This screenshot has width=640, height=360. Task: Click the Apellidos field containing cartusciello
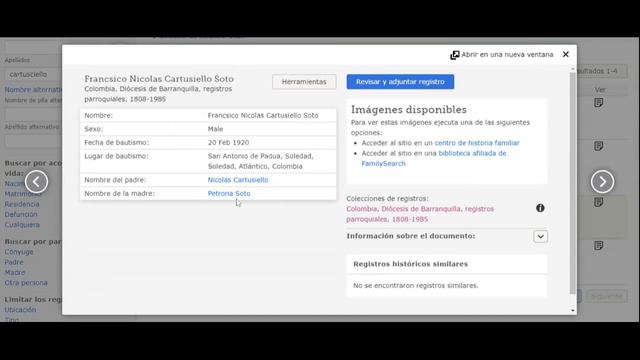coord(33,74)
